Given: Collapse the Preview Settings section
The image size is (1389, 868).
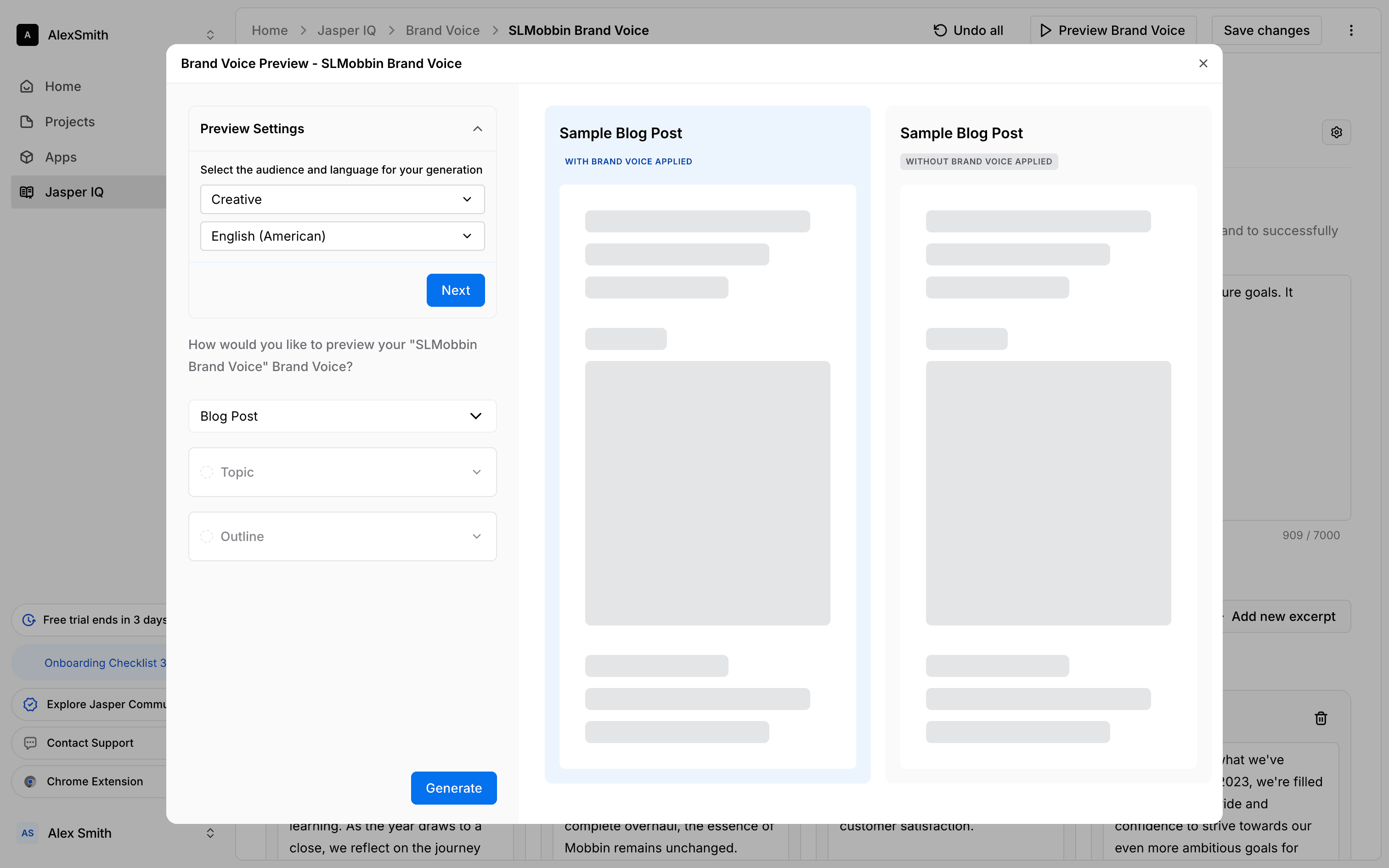Looking at the screenshot, I should [477, 129].
